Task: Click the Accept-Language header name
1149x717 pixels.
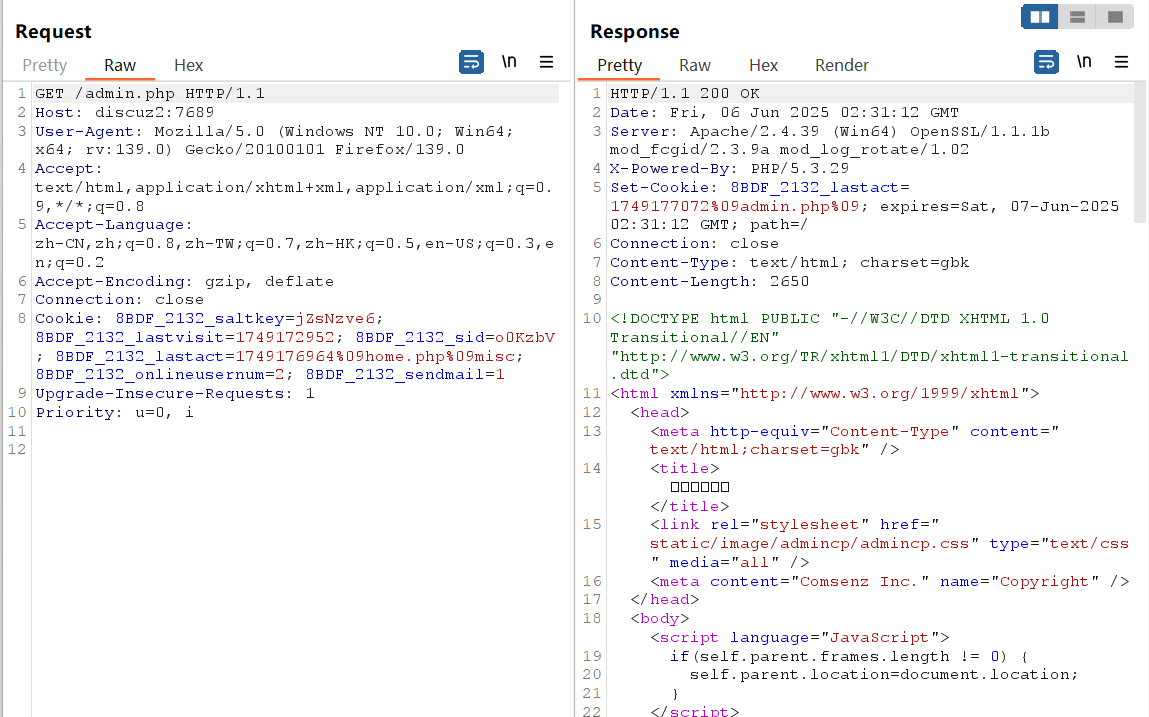Action: click(110, 225)
